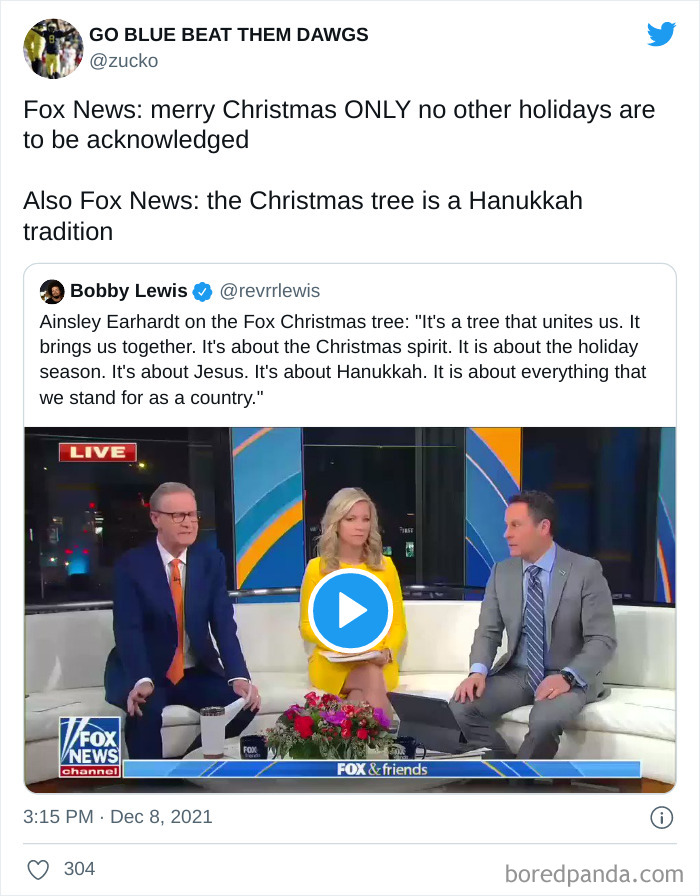Click the GO BLUE BEAT THEM DAWGS display name
700x896 pixels.
pyautogui.click(x=229, y=34)
